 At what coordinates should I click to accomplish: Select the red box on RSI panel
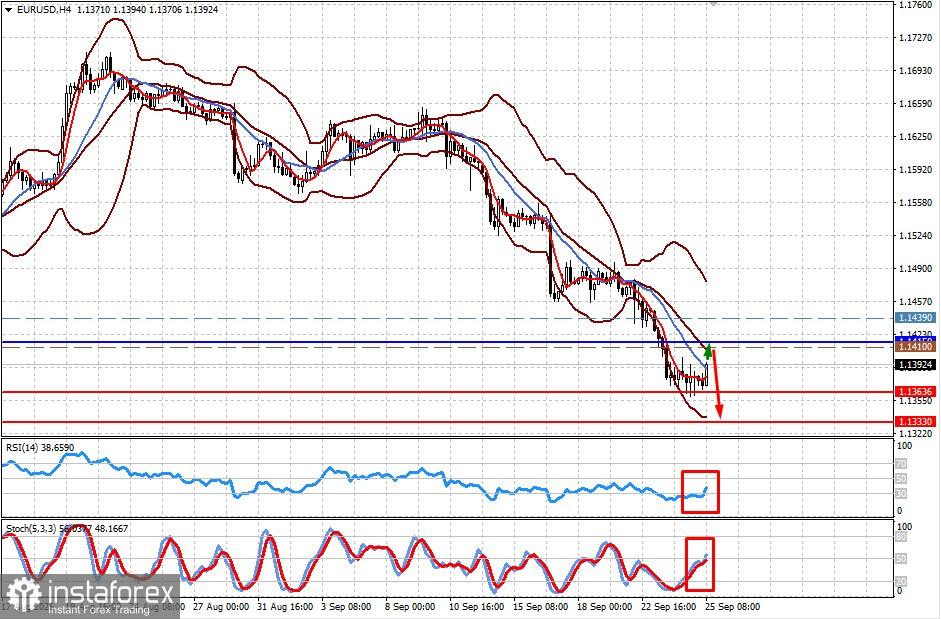tap(700, 492)
